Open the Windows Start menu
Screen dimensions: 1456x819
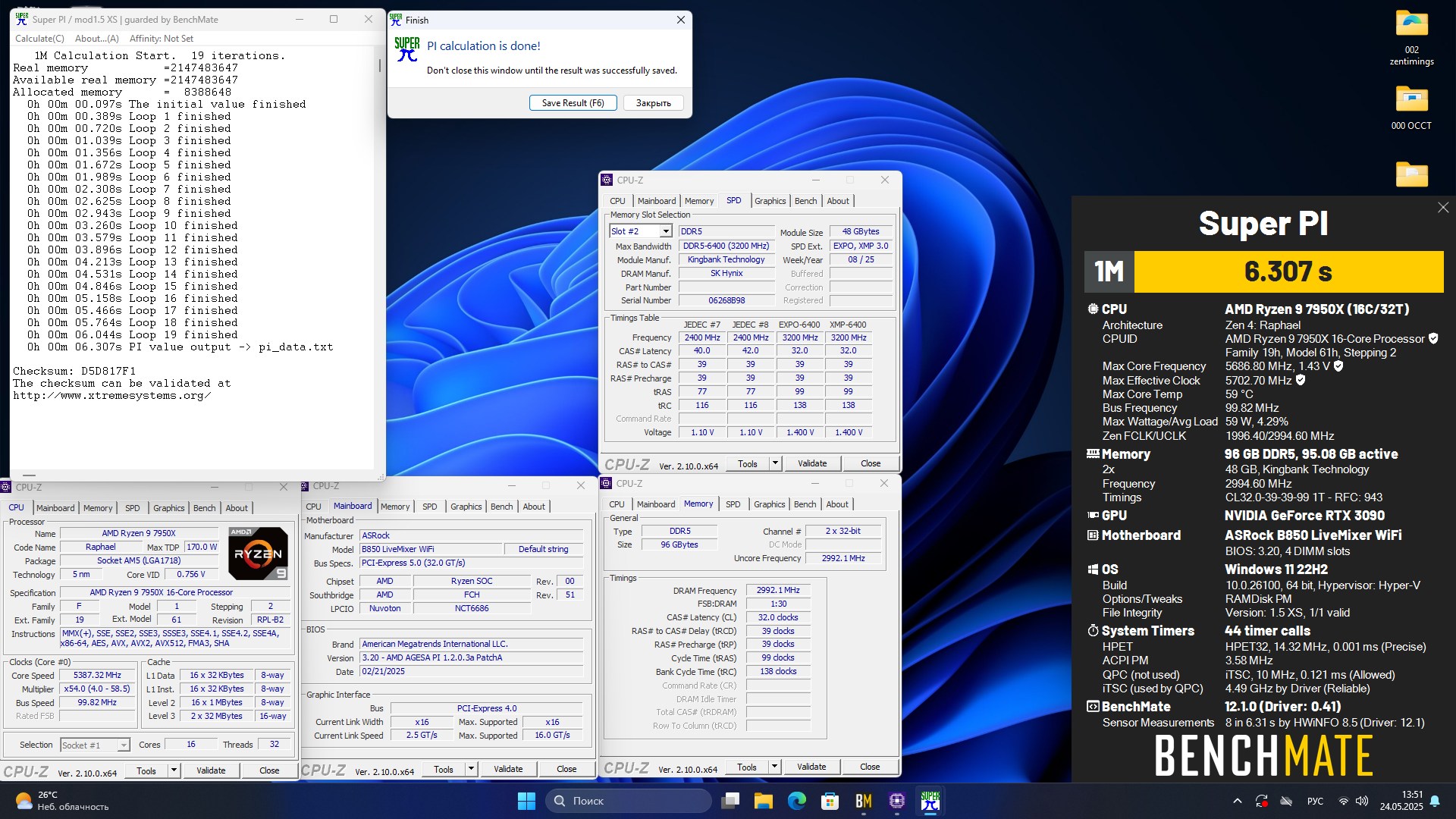526,801
